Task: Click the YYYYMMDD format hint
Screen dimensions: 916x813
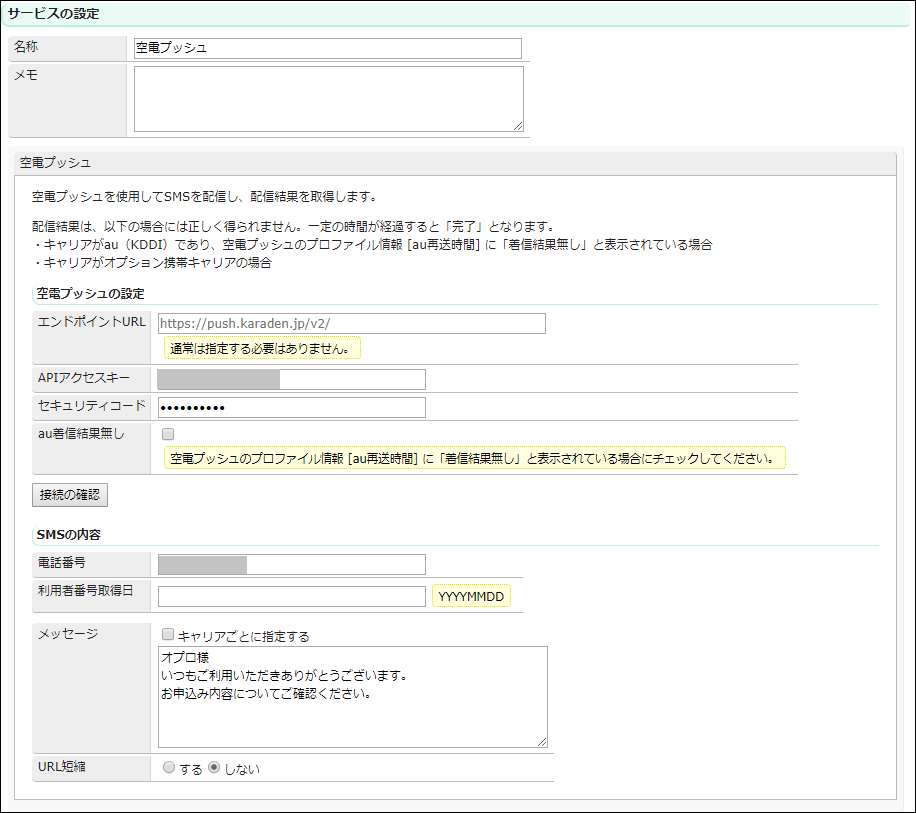Action: click(x=471, y=596)
